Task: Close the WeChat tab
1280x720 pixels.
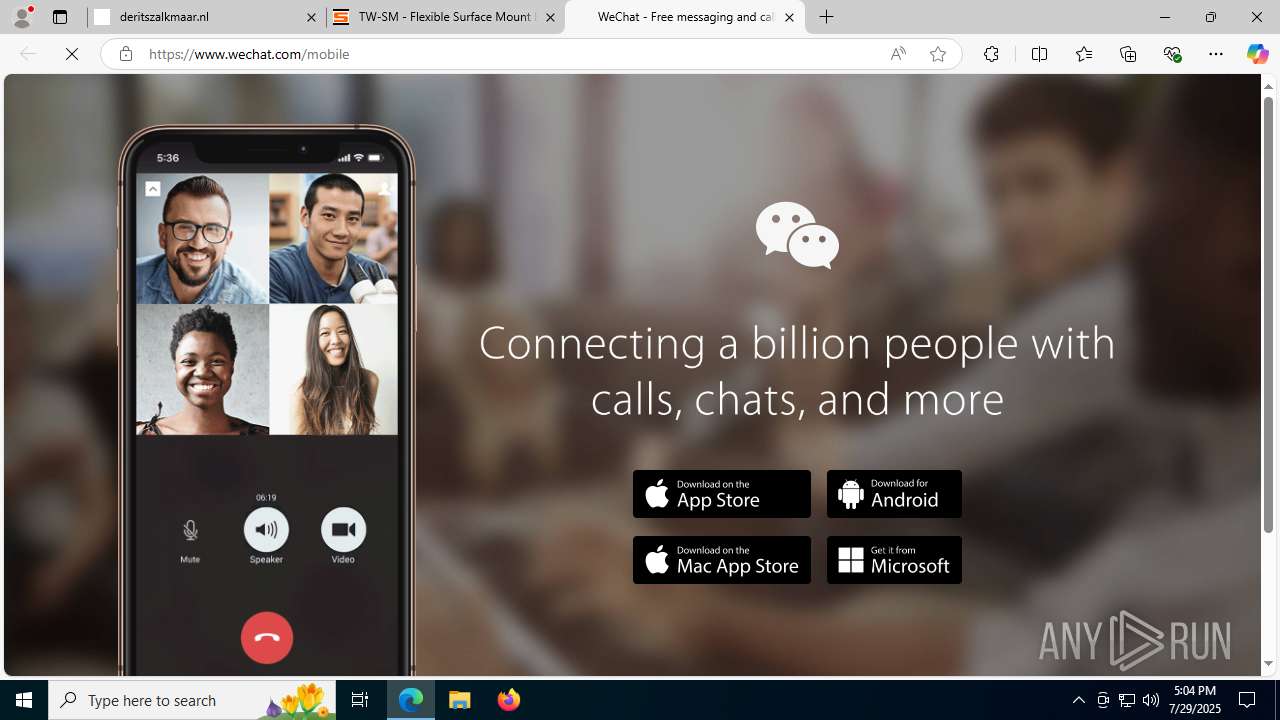Action: coord(789,17)
